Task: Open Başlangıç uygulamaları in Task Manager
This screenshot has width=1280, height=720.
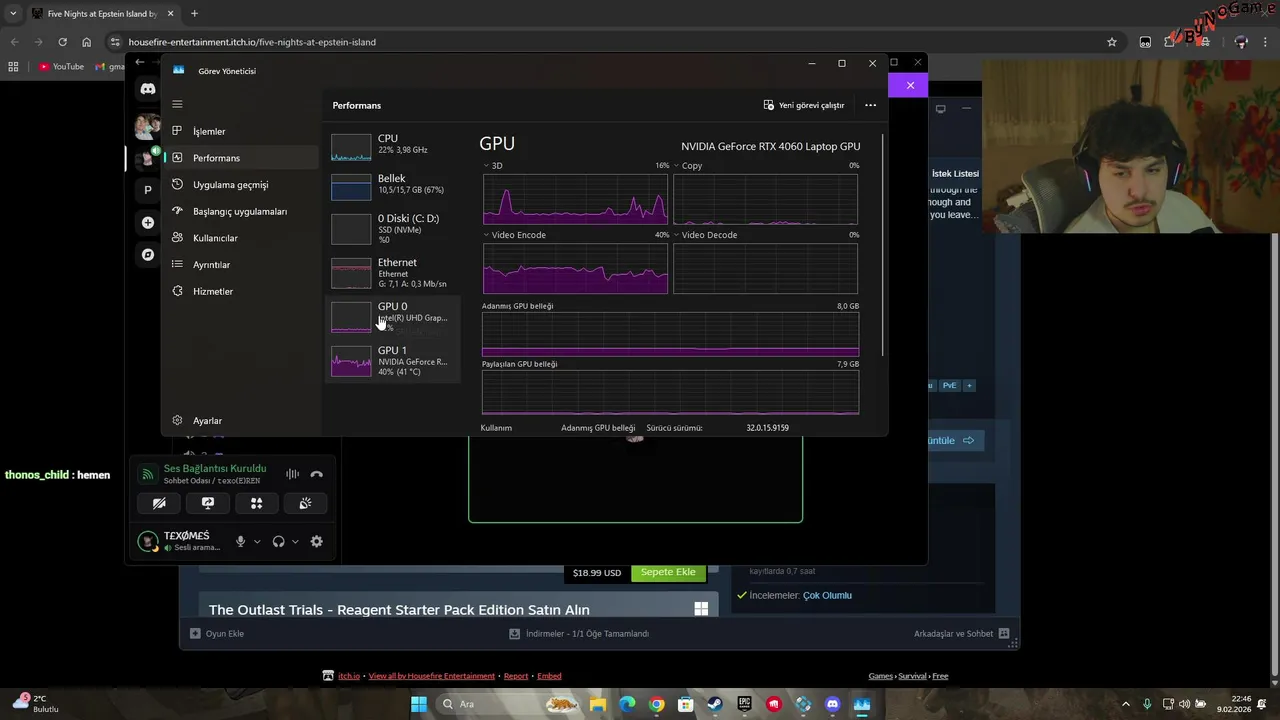Action: (240, 211)
